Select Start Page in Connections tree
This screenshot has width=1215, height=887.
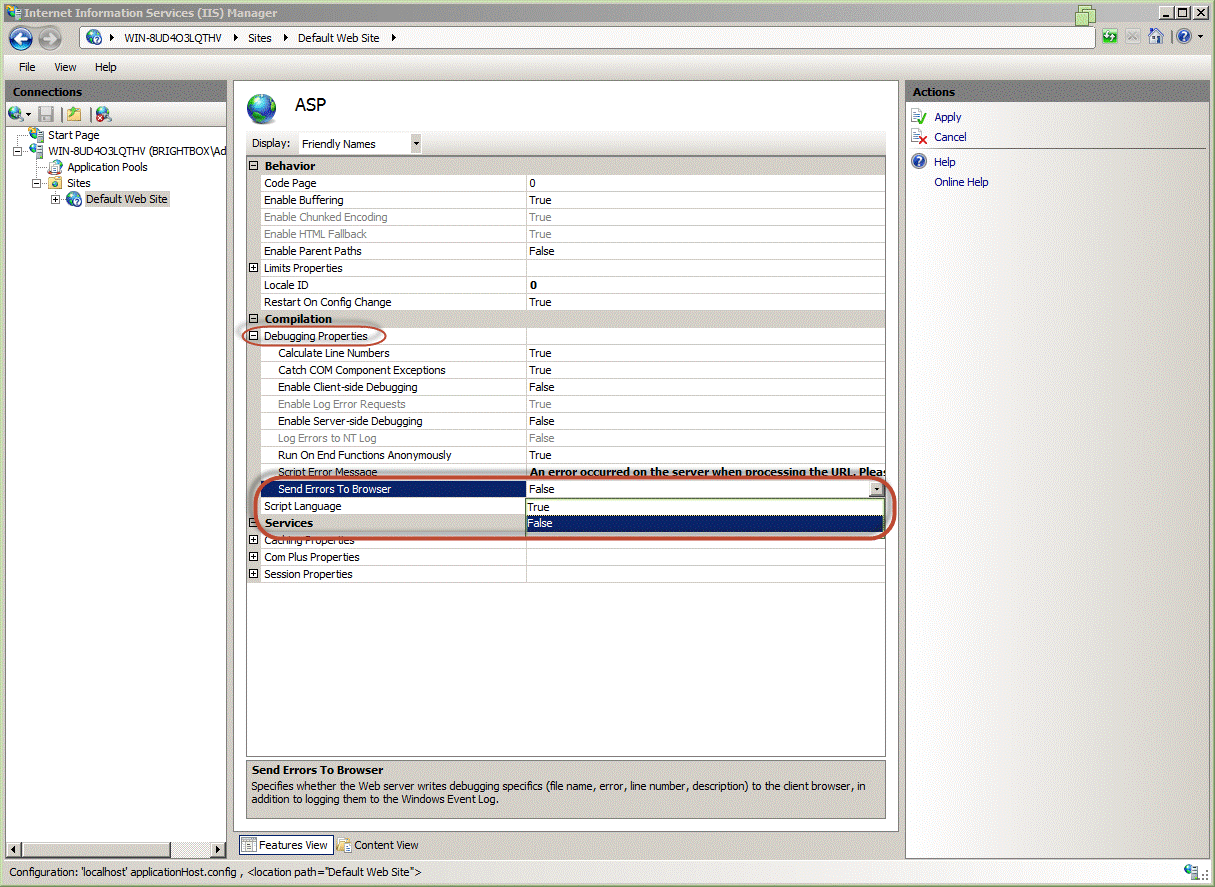pos(74,135)
